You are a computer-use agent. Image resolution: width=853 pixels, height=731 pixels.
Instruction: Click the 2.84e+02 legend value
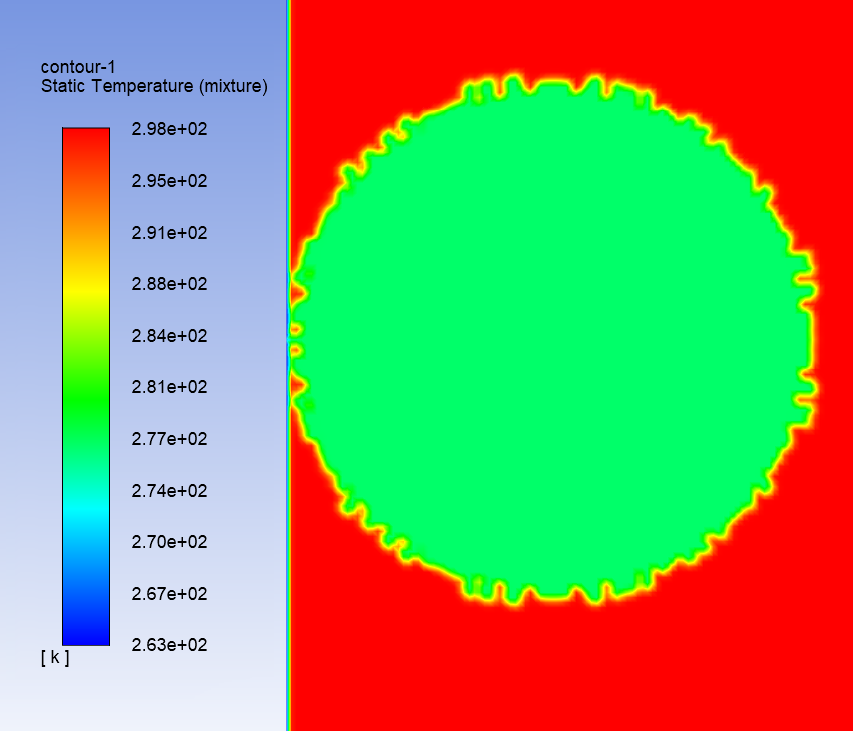pos(169,336)
